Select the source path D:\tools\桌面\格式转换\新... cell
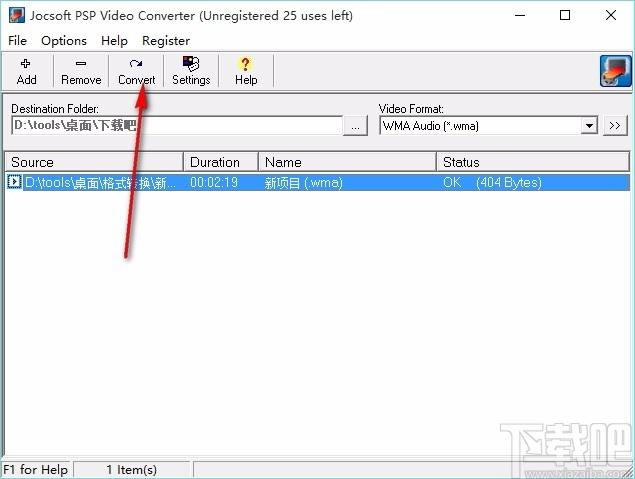The height and width of the screenshot is (479, 635). click(x=100, y=182)
